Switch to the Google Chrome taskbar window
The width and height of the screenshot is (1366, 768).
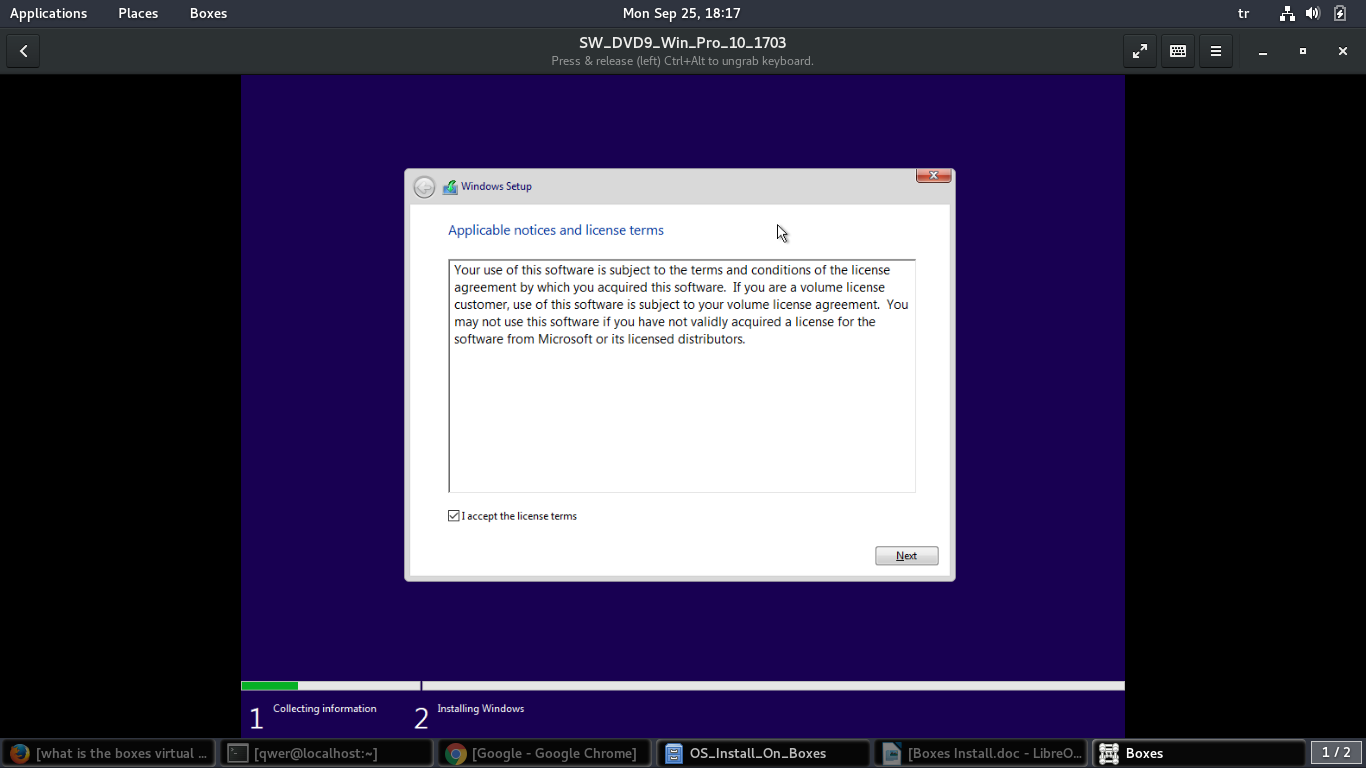tap(544, 753)
